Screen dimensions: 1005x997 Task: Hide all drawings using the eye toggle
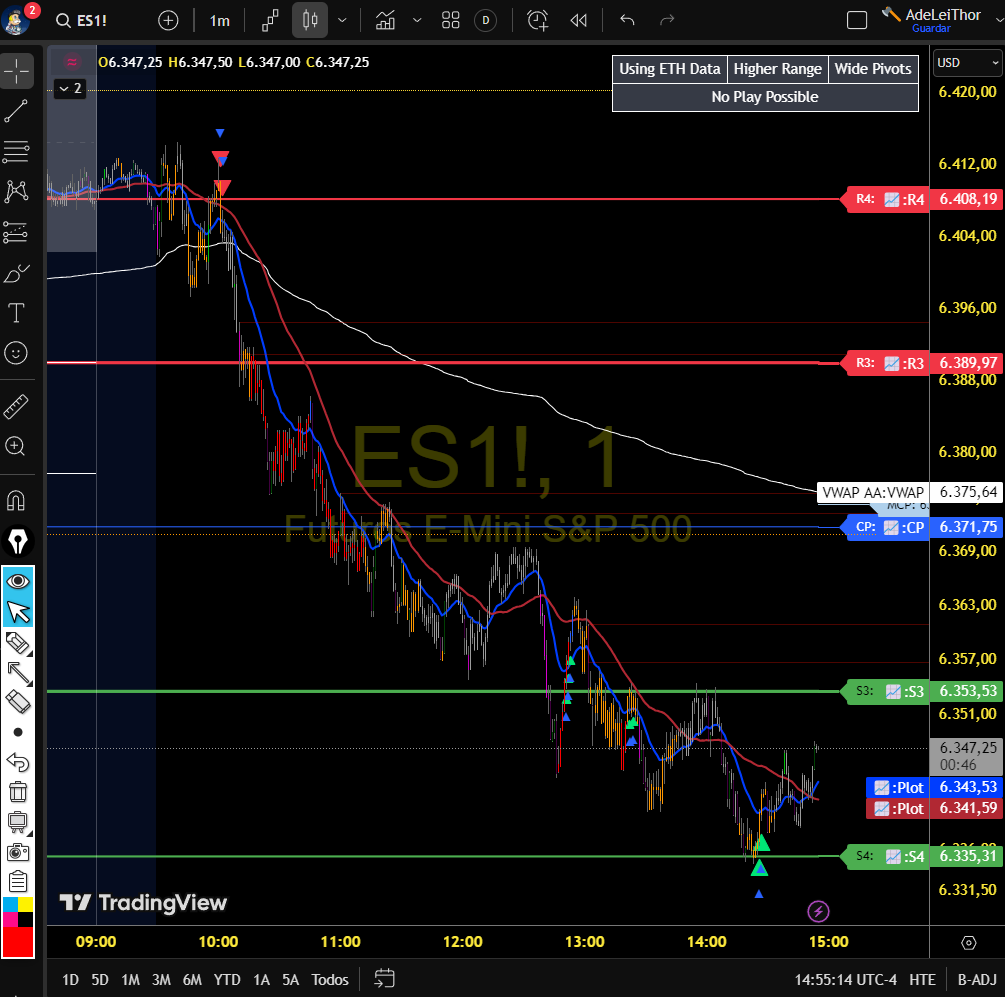click(18, 579)
